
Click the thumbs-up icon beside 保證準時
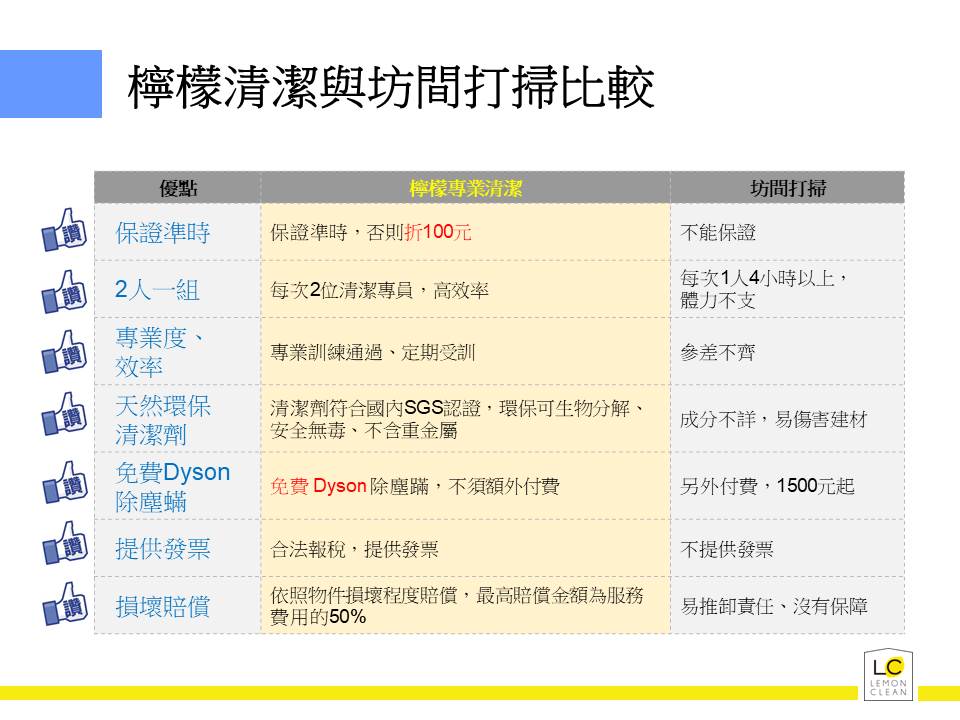[x=64, y=232]
